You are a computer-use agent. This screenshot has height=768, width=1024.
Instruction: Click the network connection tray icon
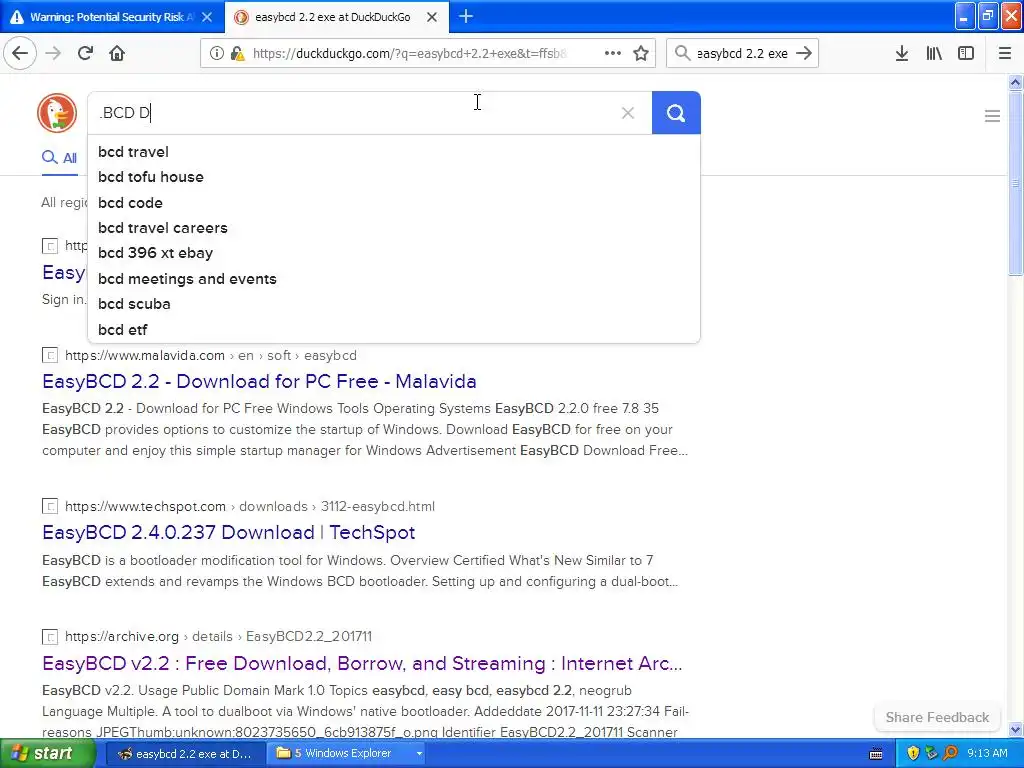[931, 754]
